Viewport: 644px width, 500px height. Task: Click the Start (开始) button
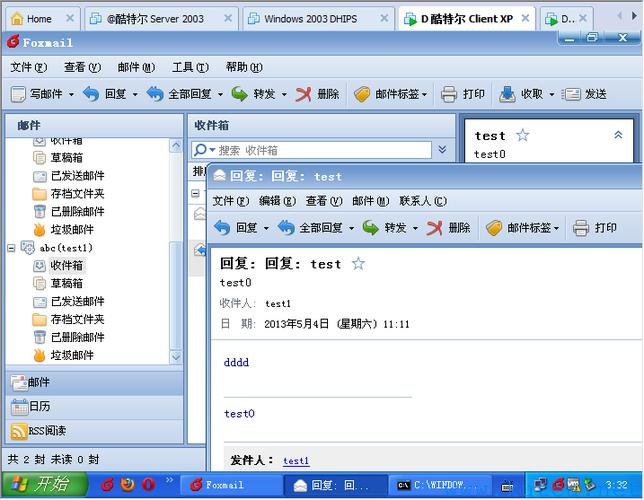44,485
